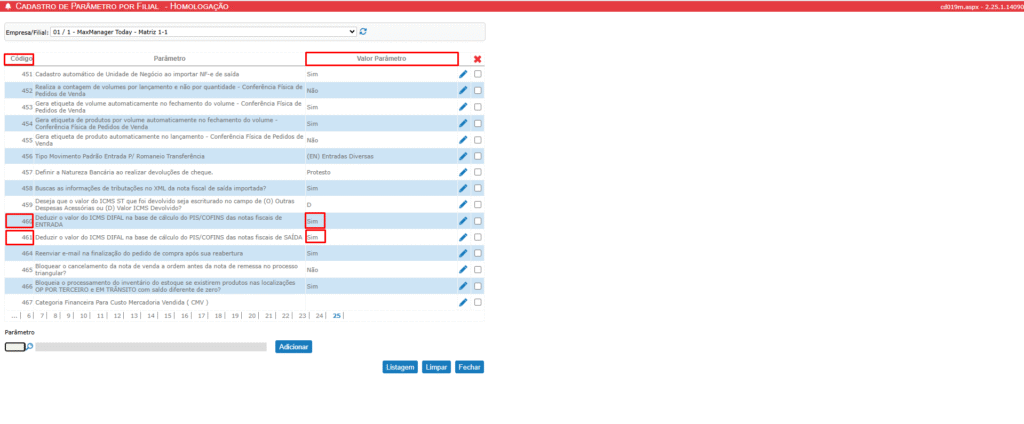Open edit for parameter 467 Categoria Financeira

463,302
